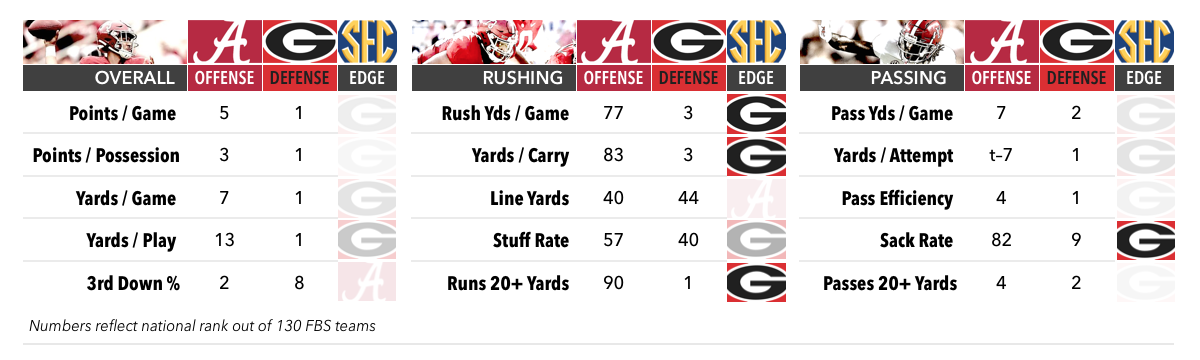Click faded Alabama edge logo for 3rd Down %
The width and height of the screenshot is (1200, 360).
pos(367,283)
